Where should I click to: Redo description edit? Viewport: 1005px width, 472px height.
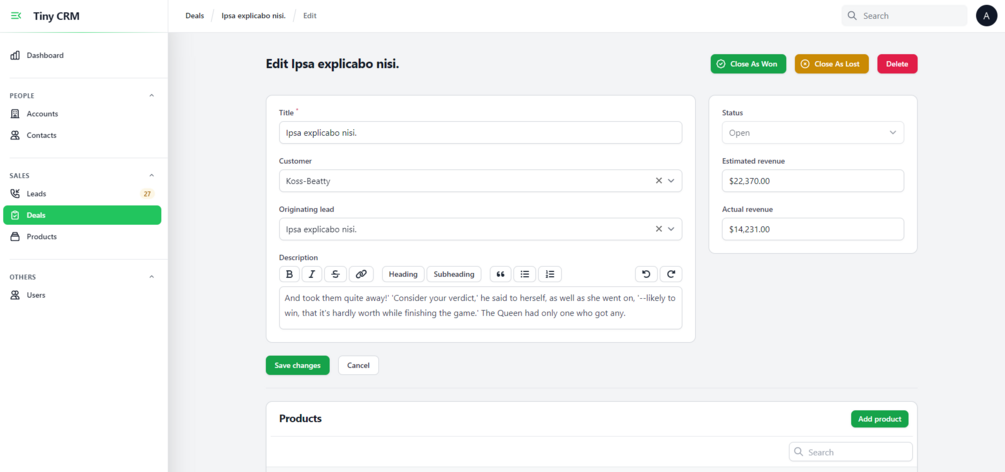(671, 274)
